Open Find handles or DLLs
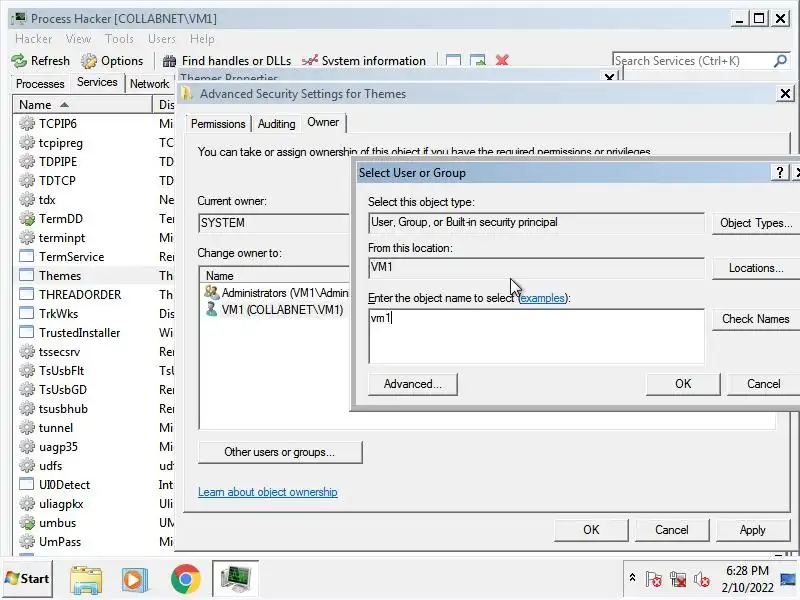Image resolution: width=800 pixels, height=600 pixels. coord(227,61)
